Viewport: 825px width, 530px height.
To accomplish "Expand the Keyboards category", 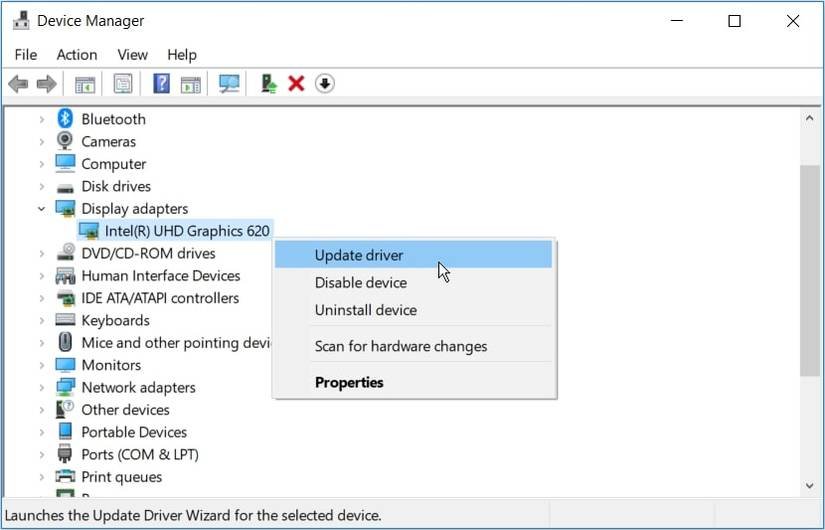I will (42, 321).
